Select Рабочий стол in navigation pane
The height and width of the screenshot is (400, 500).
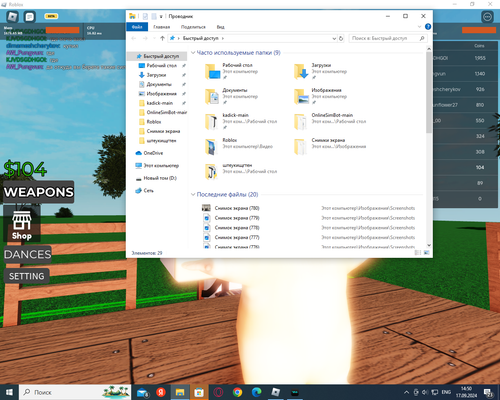click(162, 66)
